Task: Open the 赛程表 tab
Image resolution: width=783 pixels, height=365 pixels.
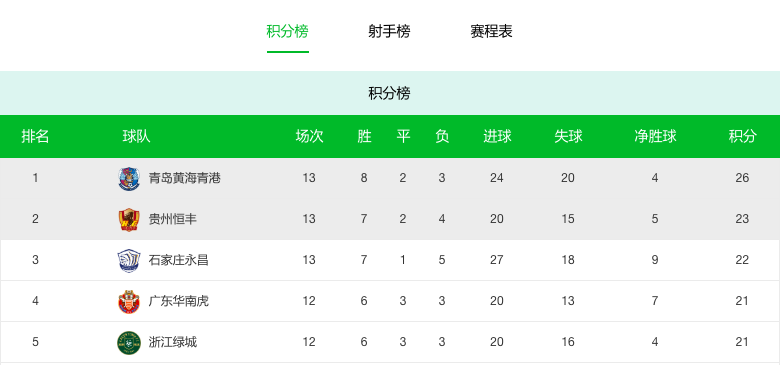Action: [491, 31]
